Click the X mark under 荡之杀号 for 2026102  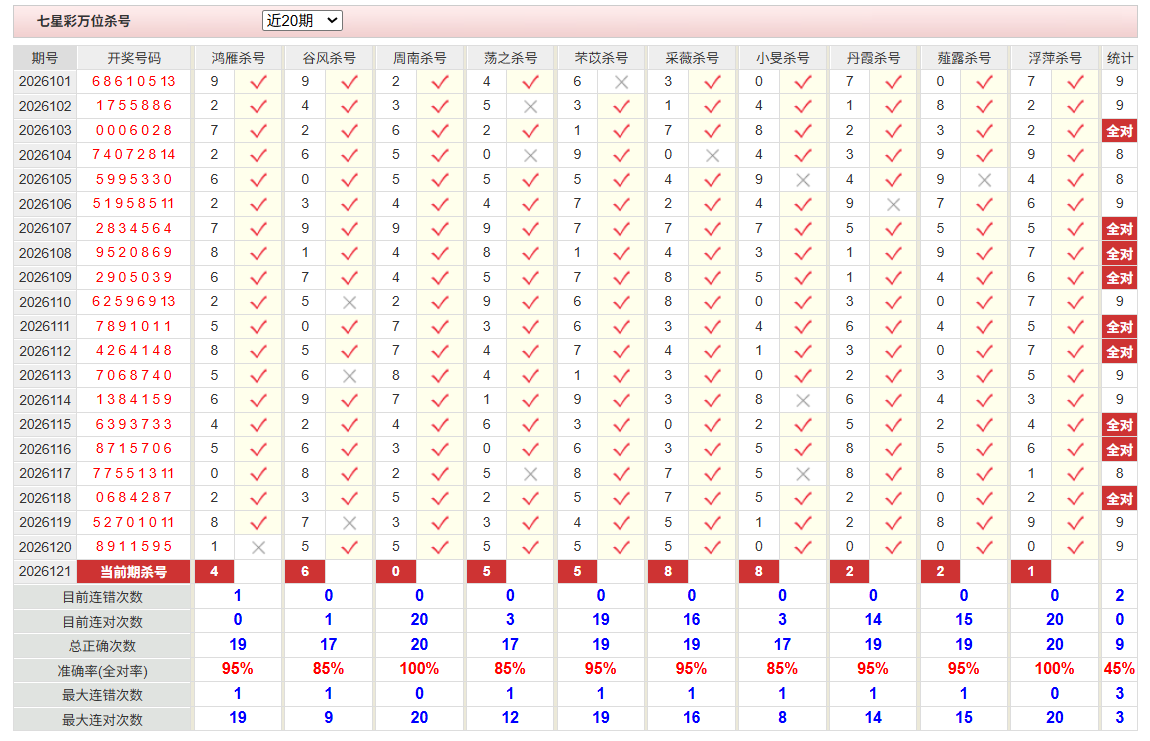530,106
